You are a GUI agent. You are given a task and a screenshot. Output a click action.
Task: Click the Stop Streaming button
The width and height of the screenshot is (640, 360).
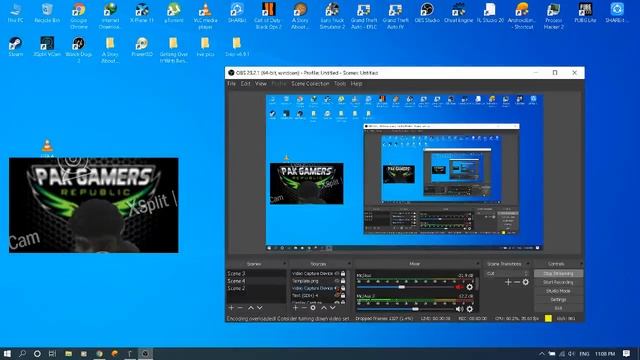pos(558,273)
